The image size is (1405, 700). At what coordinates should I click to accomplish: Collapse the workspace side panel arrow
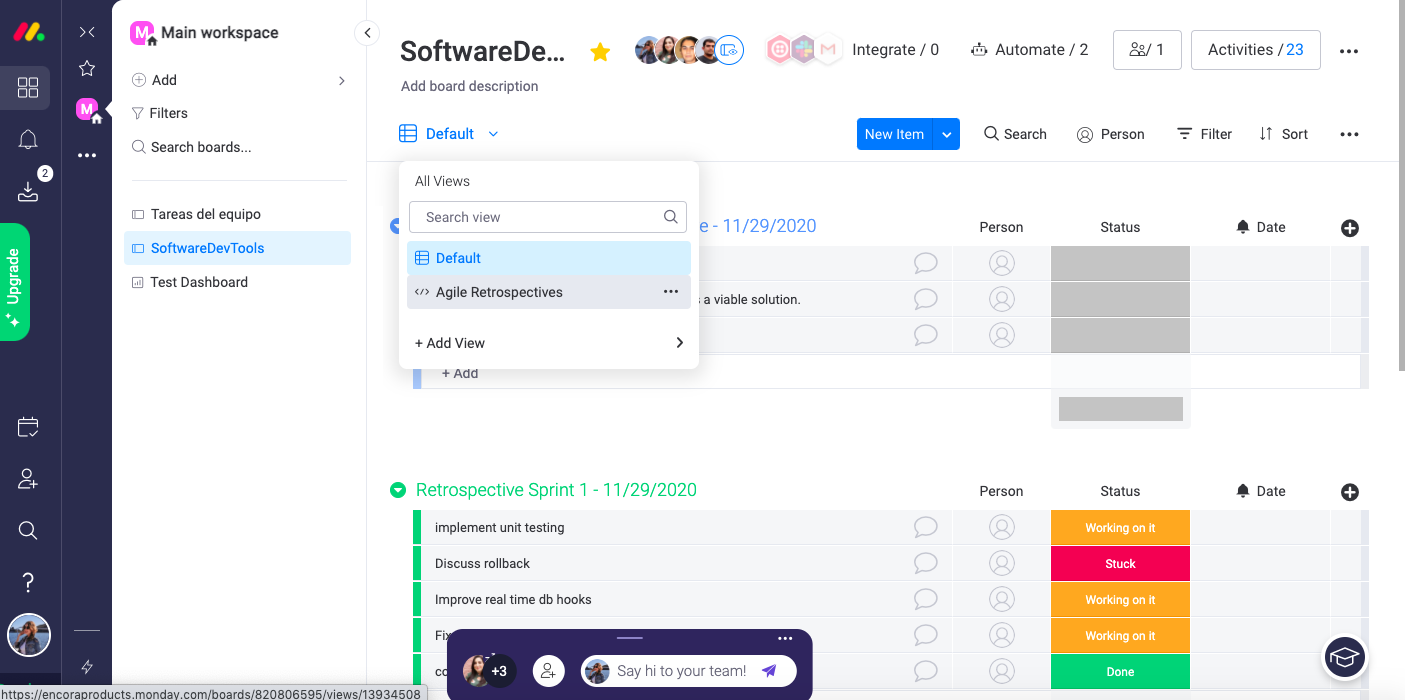tap(367, 33)
